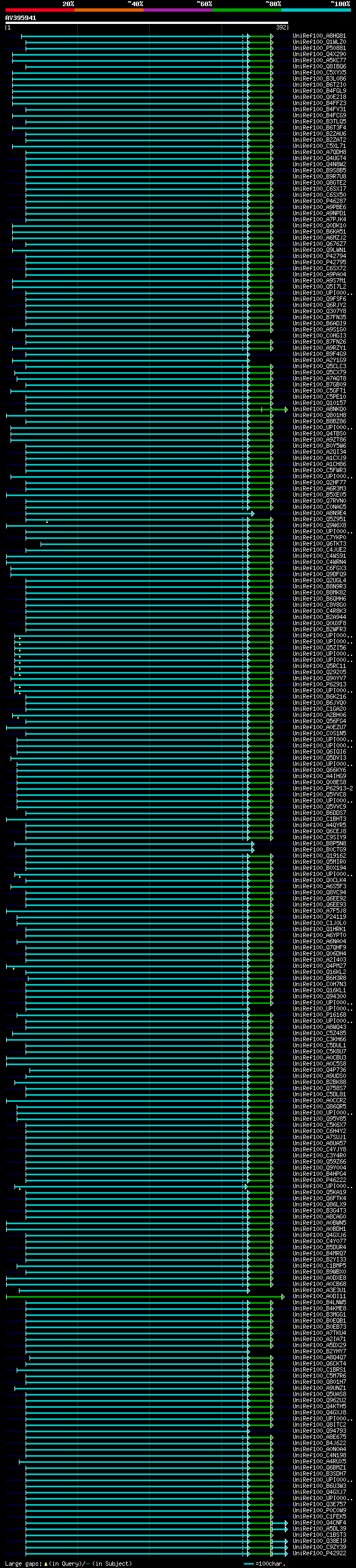Select the UniRef100_B3TLQ5 label
The height and width of the screenshot is (1568, 356).
tap(319, 122)
